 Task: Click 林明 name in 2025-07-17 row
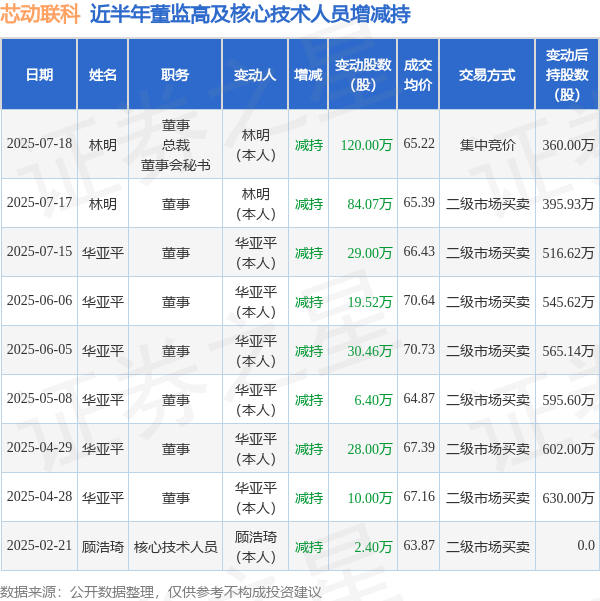click(x=103, y=204)
